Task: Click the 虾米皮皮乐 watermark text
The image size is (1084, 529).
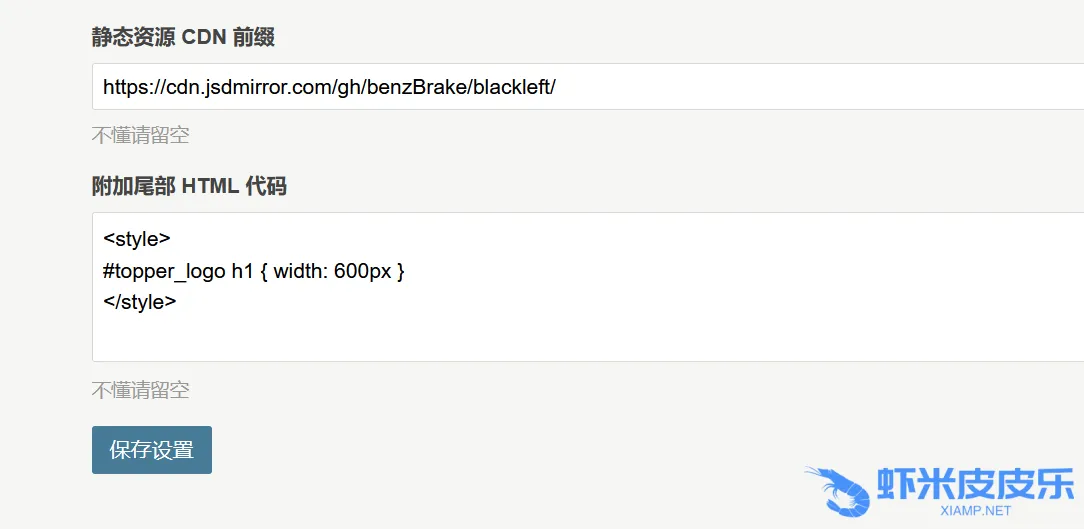Action: tap(975, 484)
